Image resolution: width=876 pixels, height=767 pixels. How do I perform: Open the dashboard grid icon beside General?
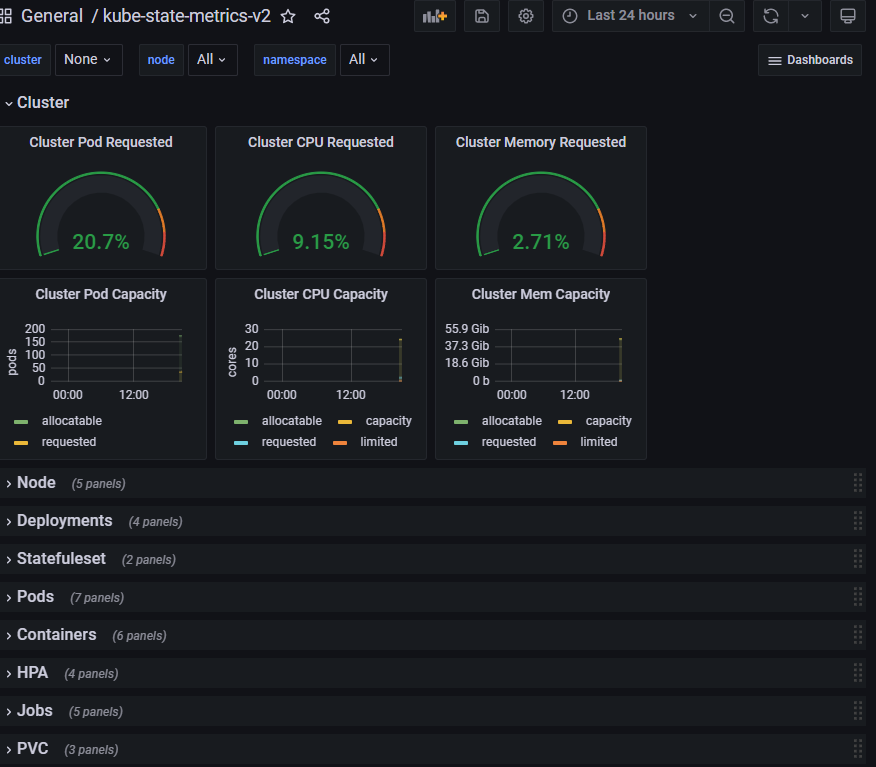tap(6, 16)
